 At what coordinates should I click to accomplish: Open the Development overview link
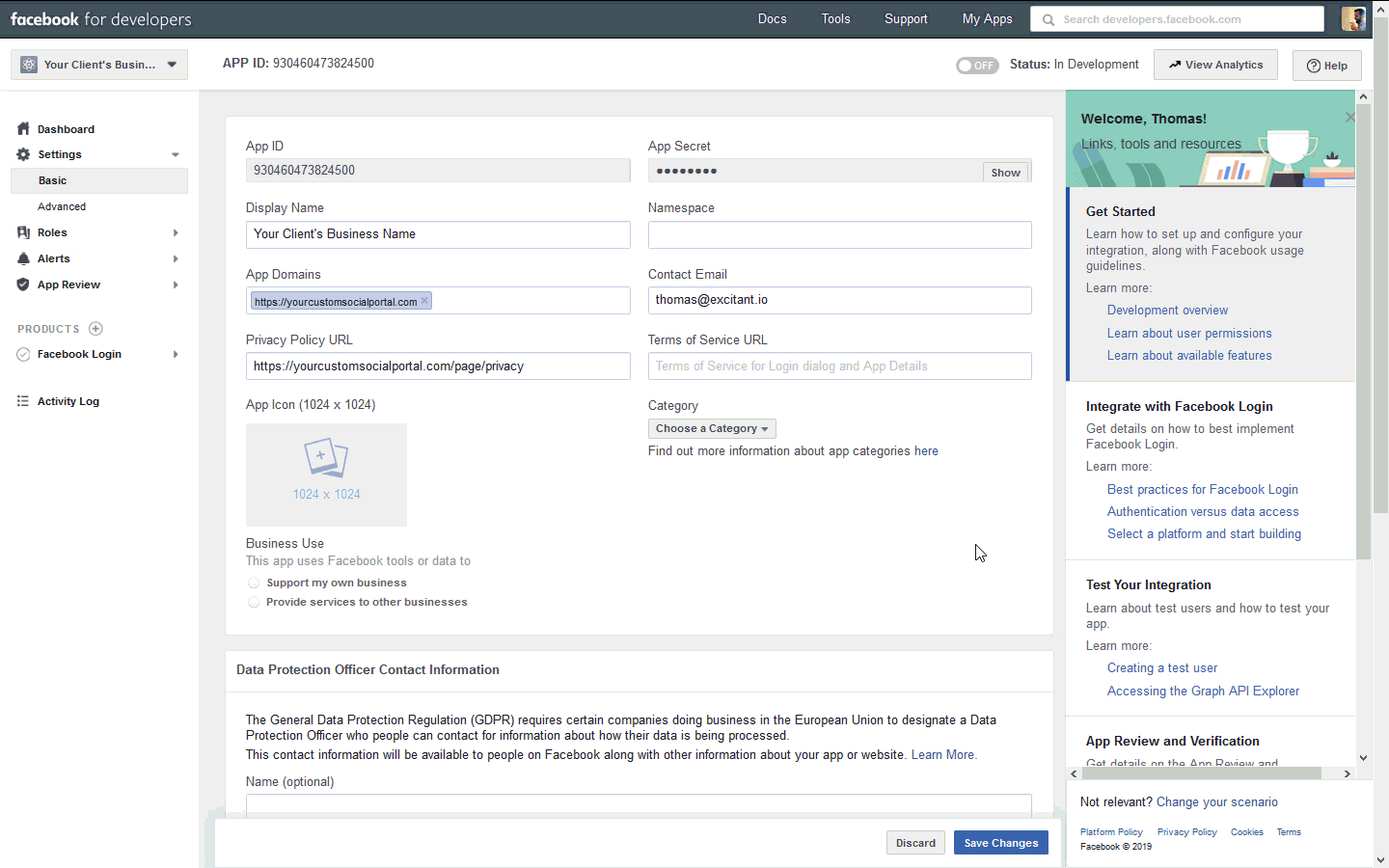point(1167,311)
